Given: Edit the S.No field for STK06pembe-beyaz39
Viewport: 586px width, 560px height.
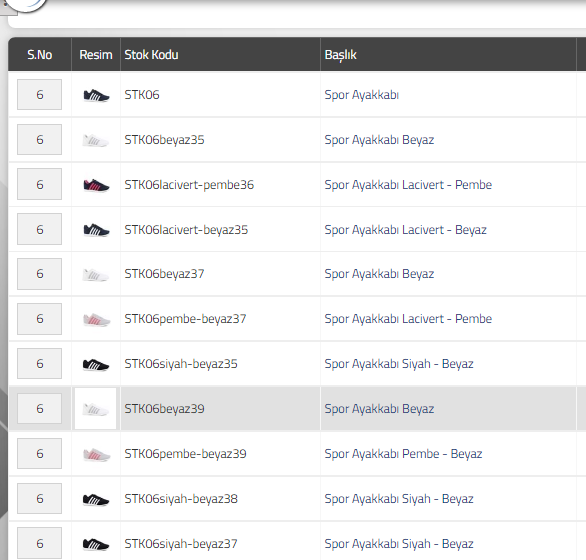Looking at the screenshot, I should point(40,453).
